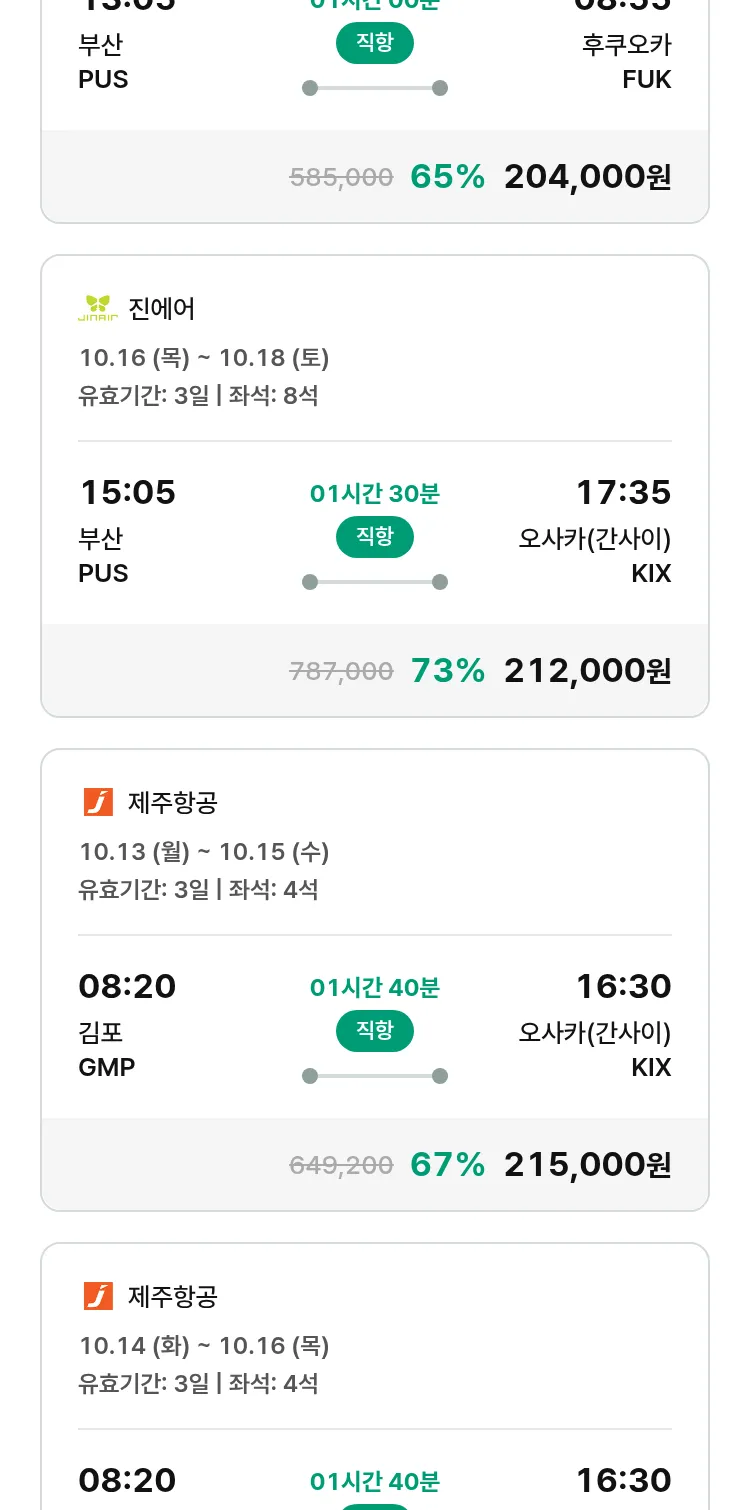750x1510 pixels.
Task: Select the 204,000원 Fukuoka fare
Action: [x=587, y=177]
